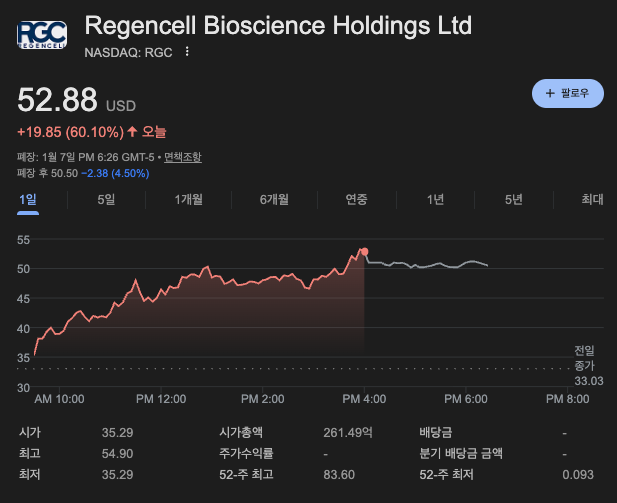Viewport: 617px width, 503px height.
Task: Click the 52.88 current price value
Action: point(57,100)
